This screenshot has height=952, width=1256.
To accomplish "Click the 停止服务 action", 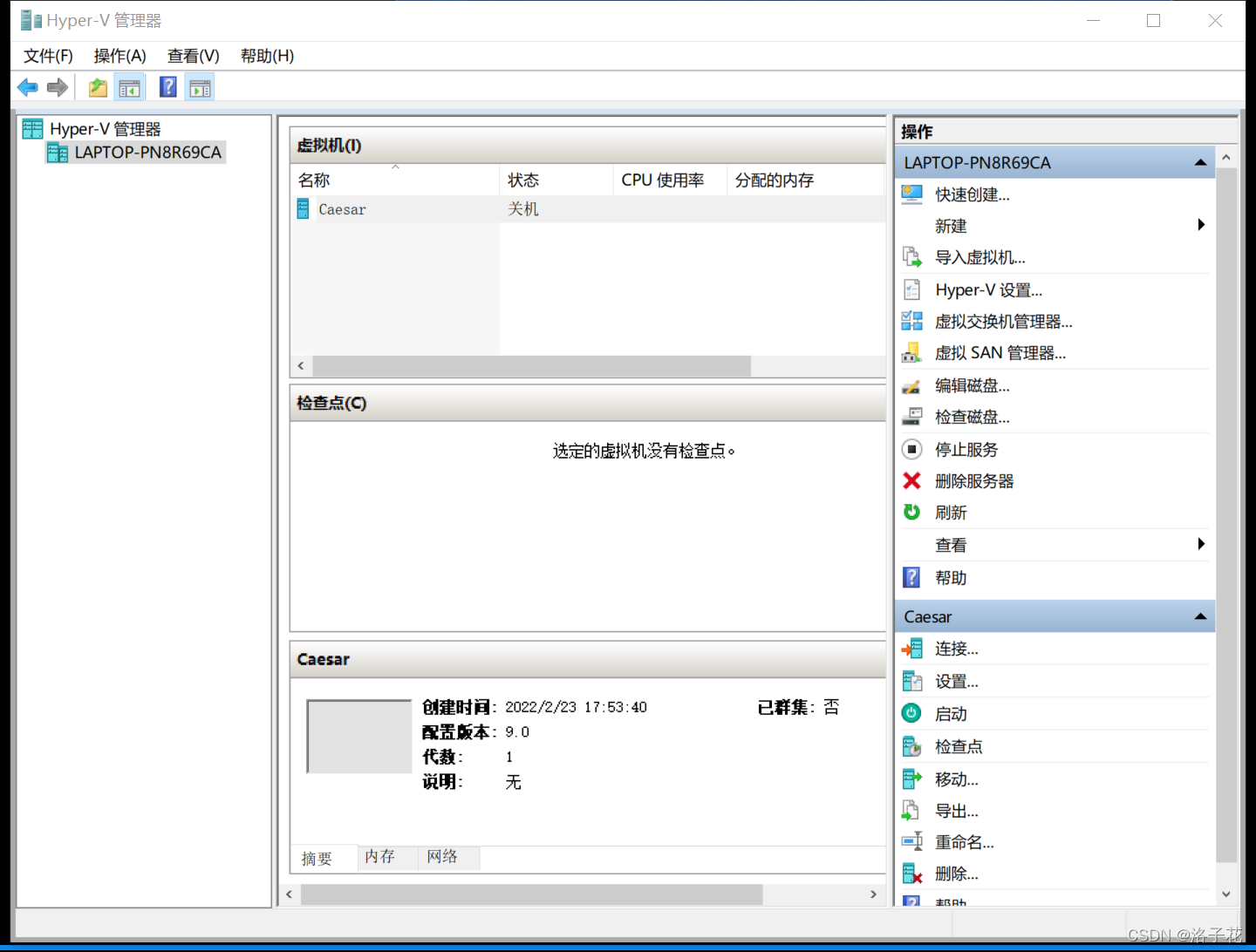I will click(x=966, y=450).
